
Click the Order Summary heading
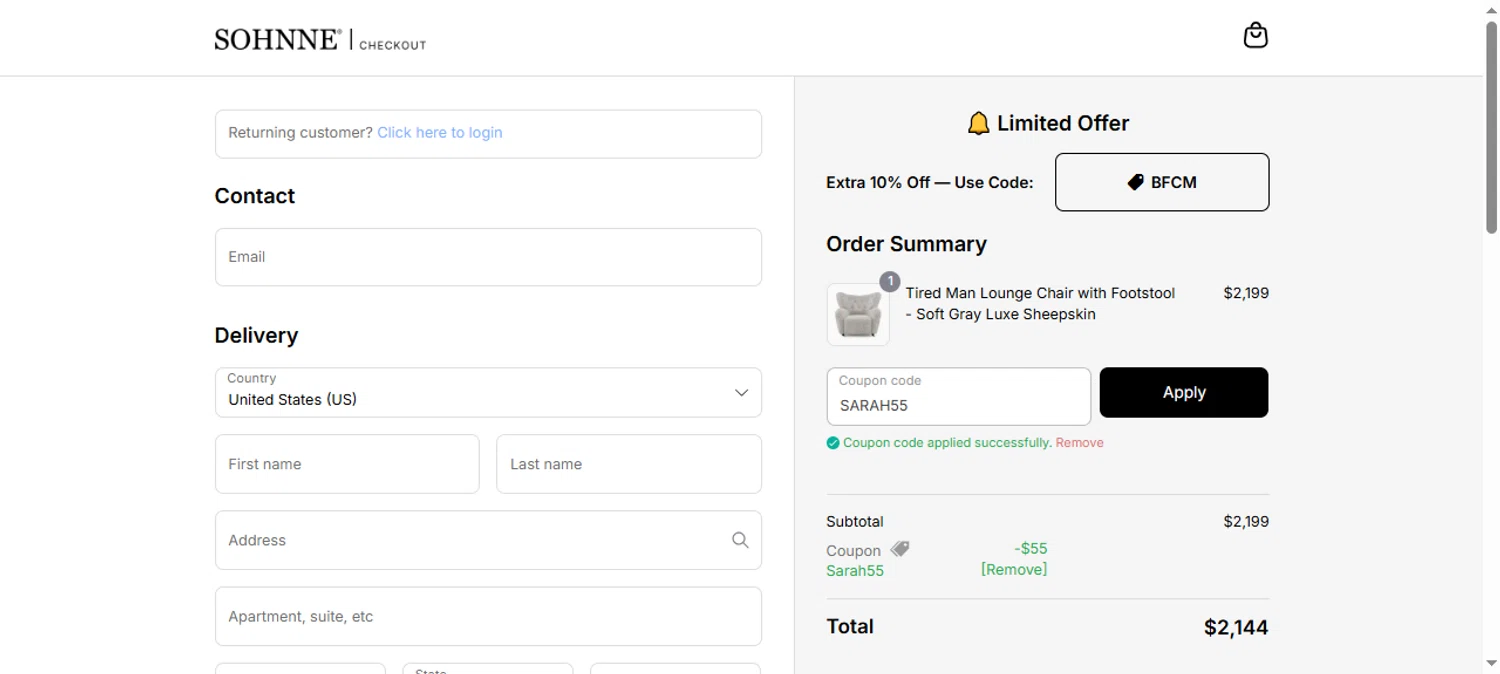coord(906,244)
